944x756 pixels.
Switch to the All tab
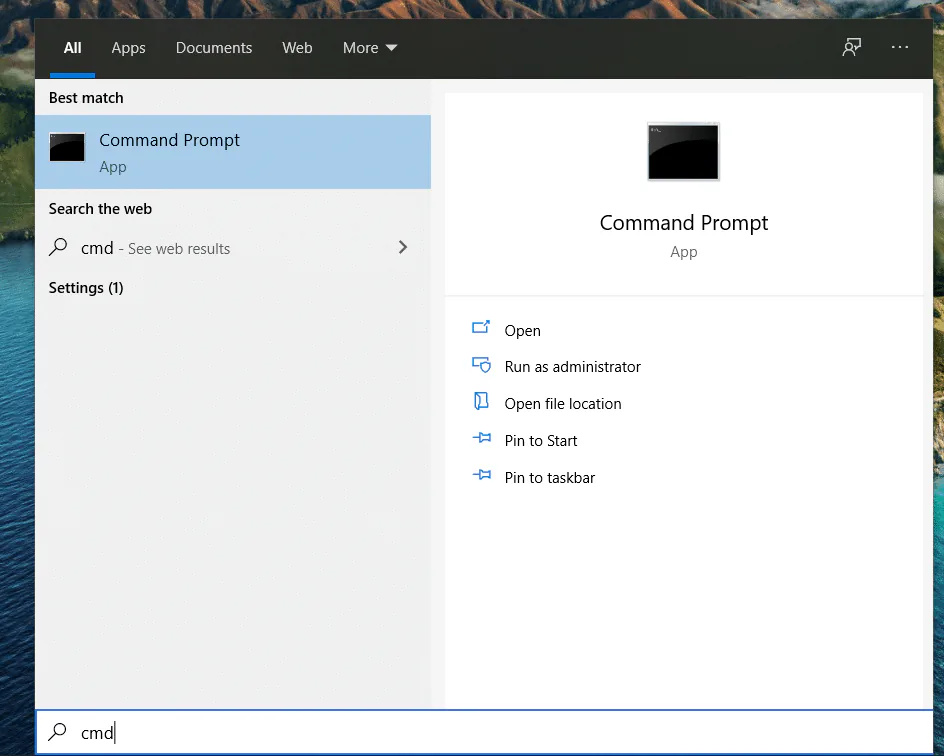click(x=72, y=48)
